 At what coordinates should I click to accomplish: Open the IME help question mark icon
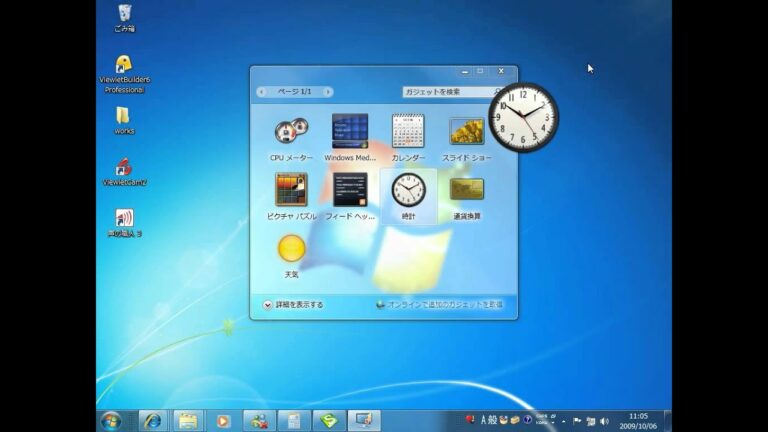pyautogui.click(x=527, y=420)
